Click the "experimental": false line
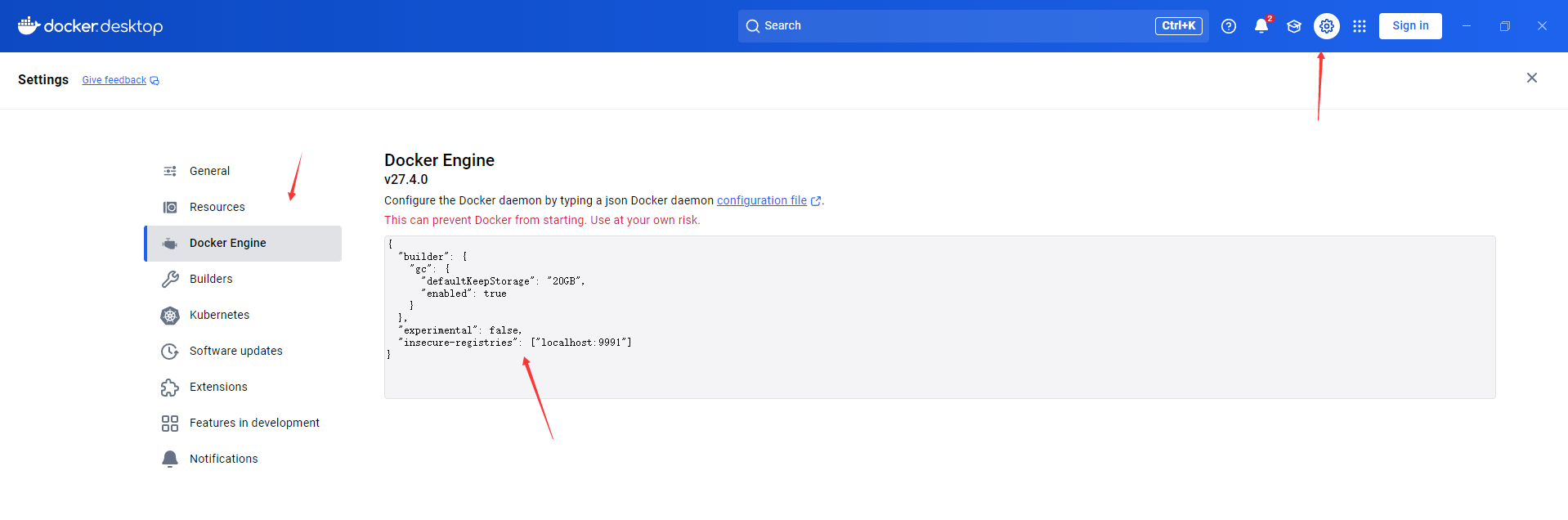The image size is (1568, 520). (x=460, y=330)
